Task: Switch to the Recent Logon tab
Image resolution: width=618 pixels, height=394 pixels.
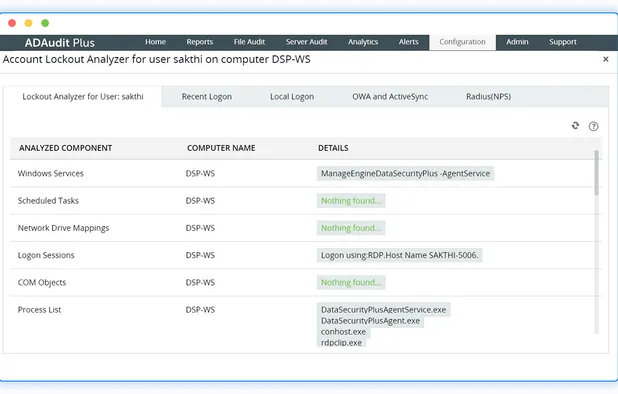Action: [x=207, y=97]
